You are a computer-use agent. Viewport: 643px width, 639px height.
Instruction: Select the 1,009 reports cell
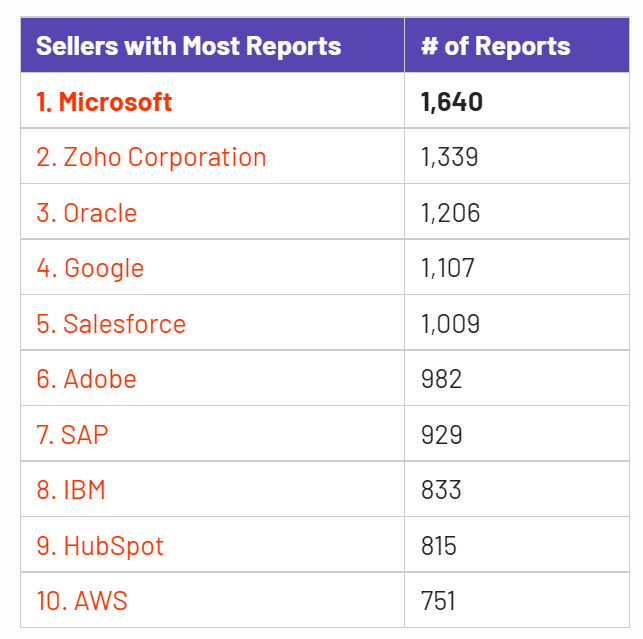[451, 324]
